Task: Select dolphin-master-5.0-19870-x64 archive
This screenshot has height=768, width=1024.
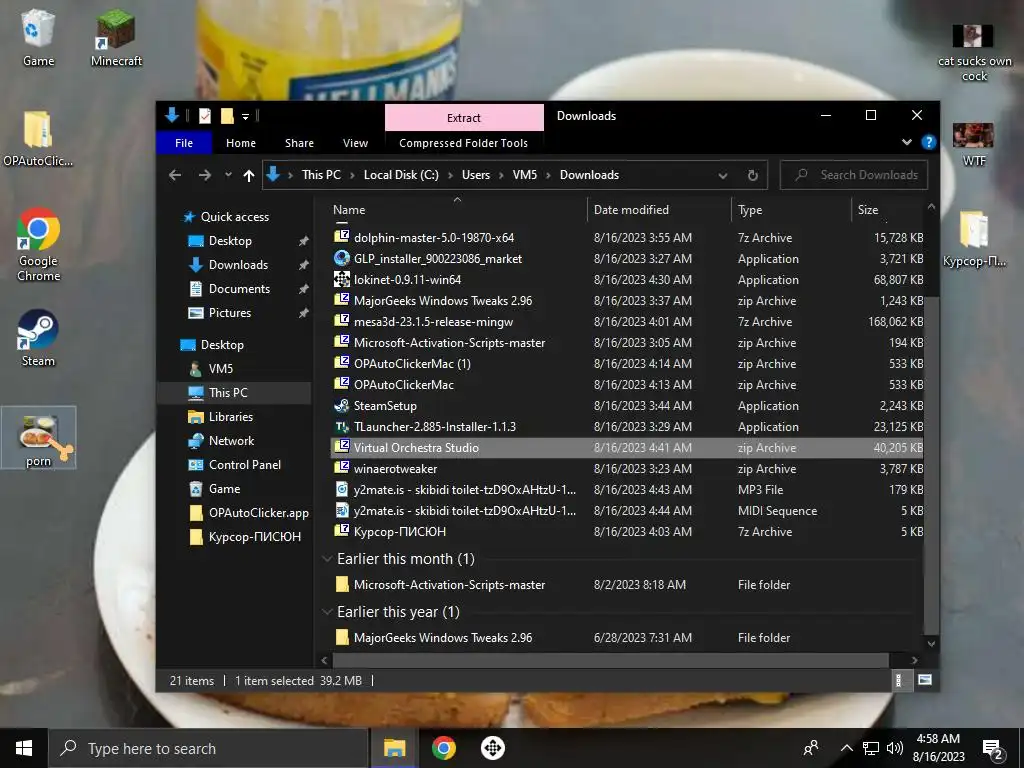Action: coord(627,238)
